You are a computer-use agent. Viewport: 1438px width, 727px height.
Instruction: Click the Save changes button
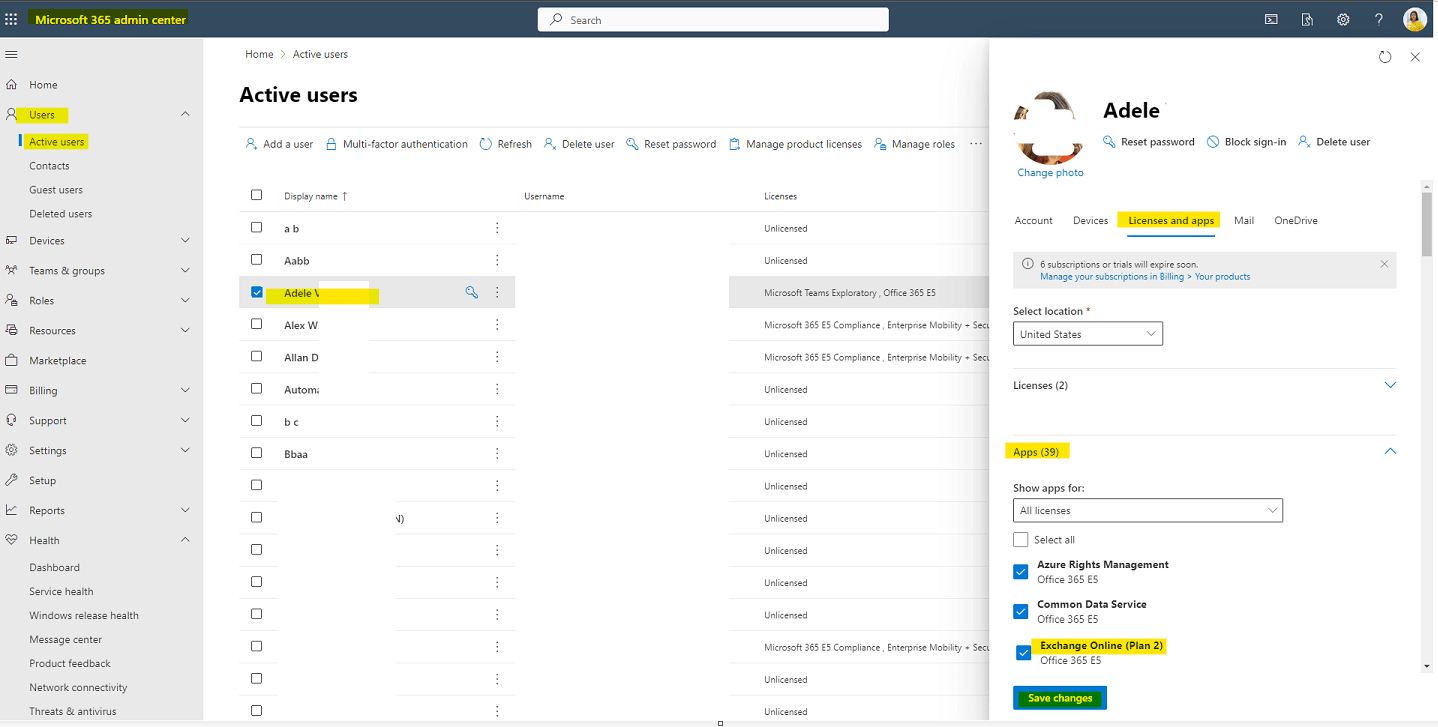click(1060, 698)
